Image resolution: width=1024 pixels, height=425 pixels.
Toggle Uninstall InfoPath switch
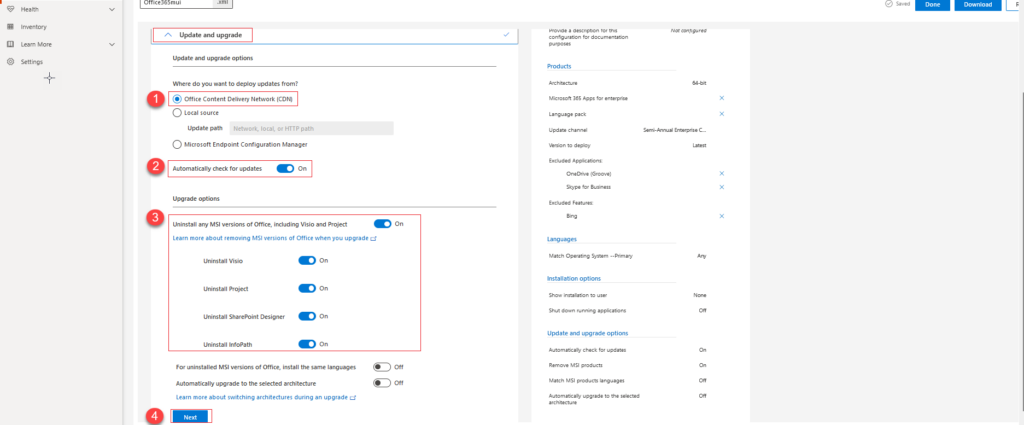(x=307, y=344)
